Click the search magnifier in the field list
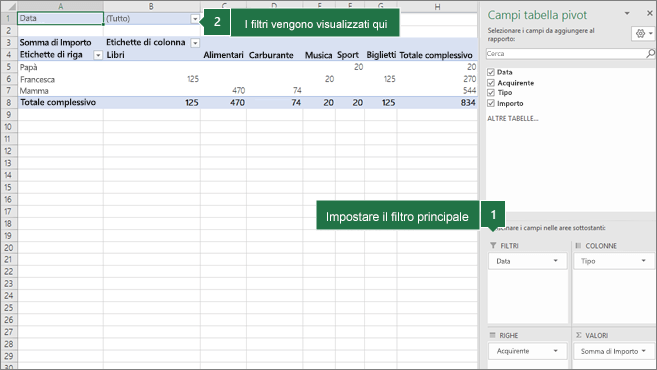657x370 pixels. (650, 54)
